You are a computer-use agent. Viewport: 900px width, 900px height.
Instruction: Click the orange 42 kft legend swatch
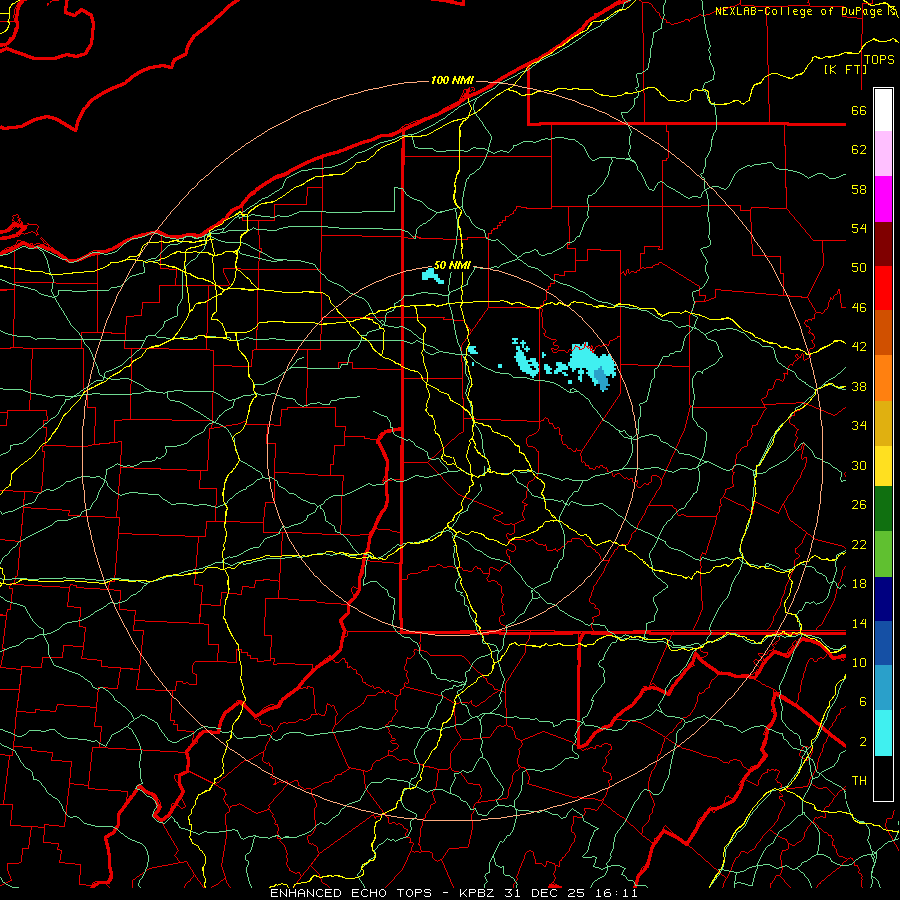(x=883, y=378)
